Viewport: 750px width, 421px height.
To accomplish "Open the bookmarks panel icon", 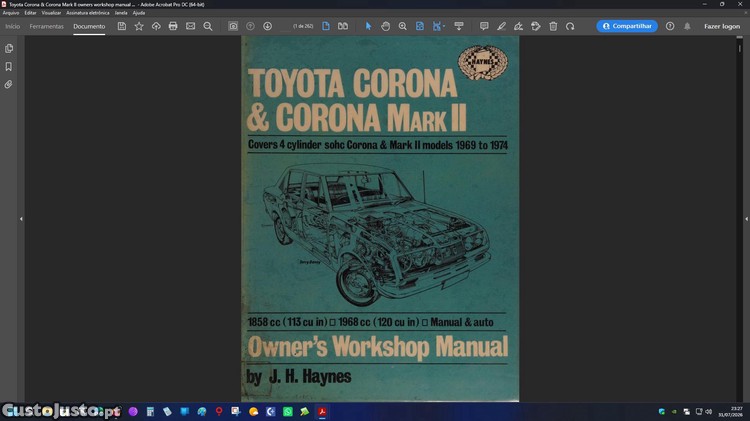I will coord(9,66).
